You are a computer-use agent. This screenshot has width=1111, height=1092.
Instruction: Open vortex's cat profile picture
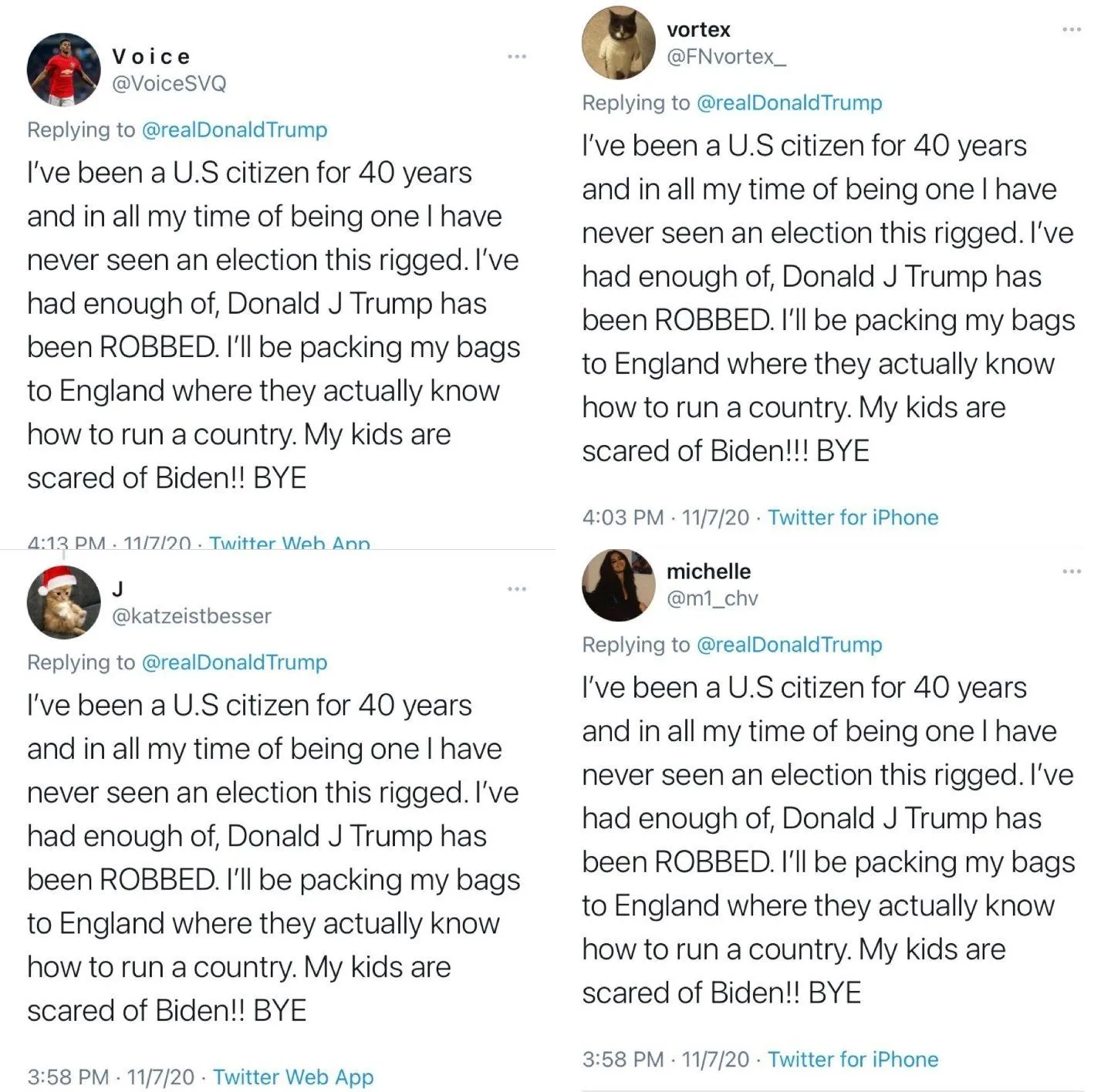(618, 42)
